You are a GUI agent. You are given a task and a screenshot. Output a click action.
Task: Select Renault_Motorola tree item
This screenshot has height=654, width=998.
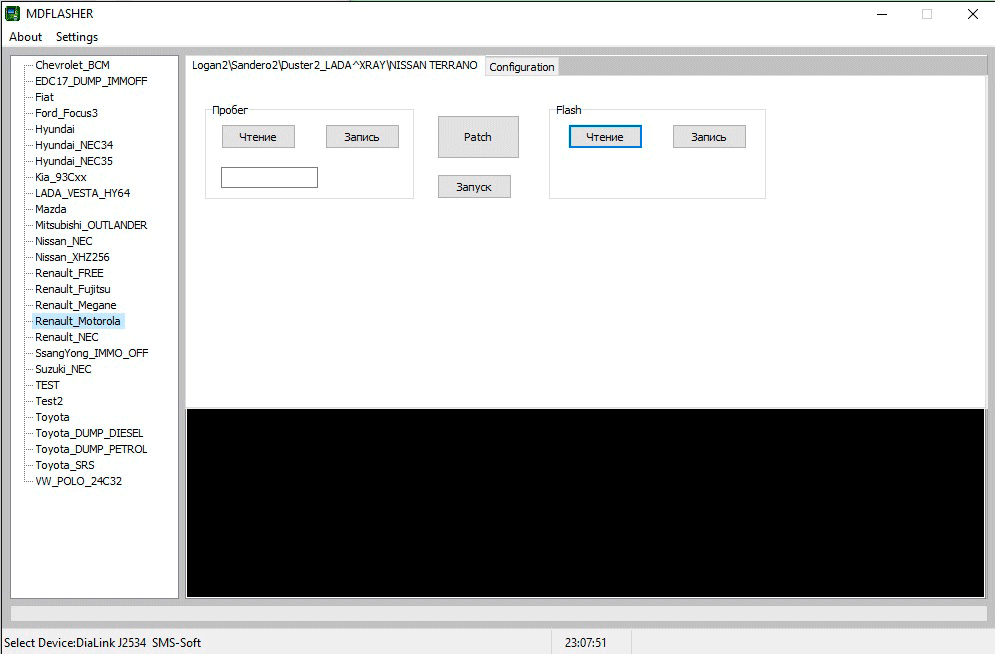coord(78,321)
